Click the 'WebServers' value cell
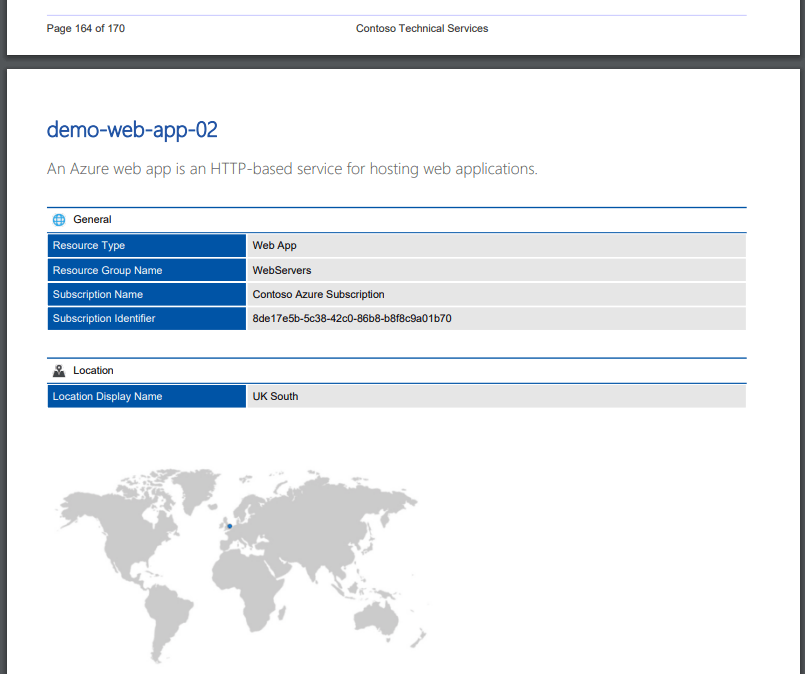The height and width of the screenshot is (674, 805). tap(496, 270)
